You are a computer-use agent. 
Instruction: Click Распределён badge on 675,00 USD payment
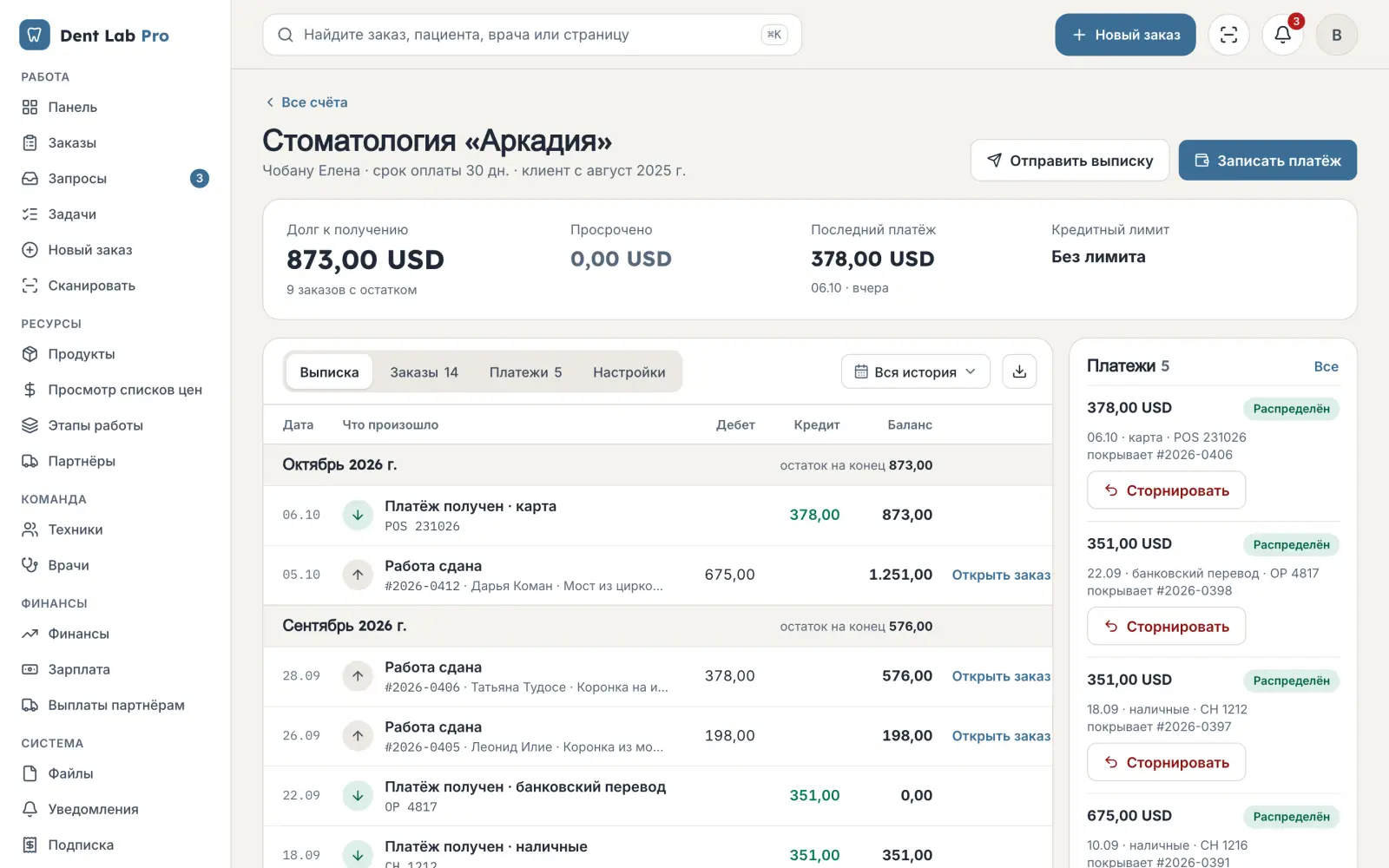1291,817
